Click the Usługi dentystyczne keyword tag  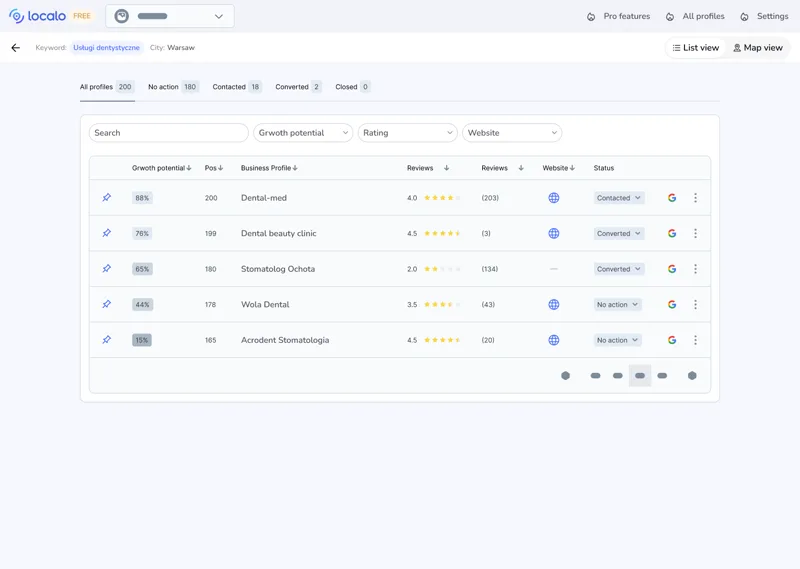click(x=106, y=47)
